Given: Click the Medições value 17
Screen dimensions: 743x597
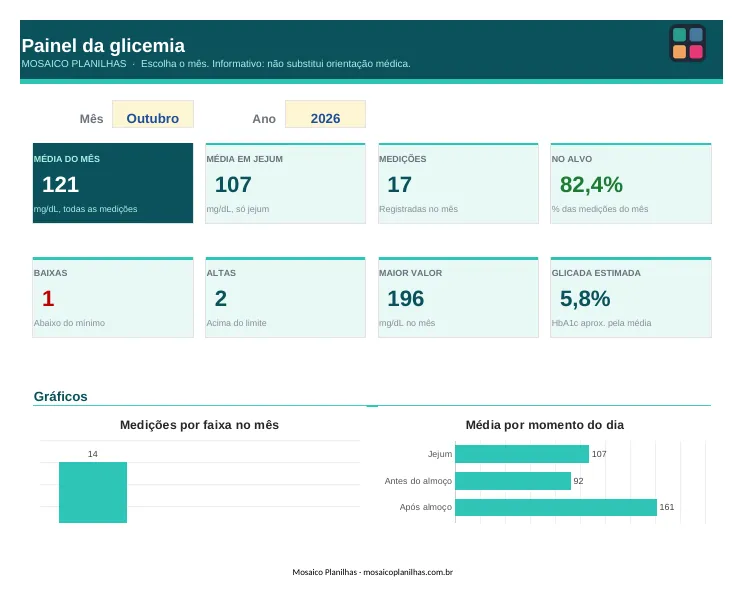Looking at the screenshot, I should (399, 185).
